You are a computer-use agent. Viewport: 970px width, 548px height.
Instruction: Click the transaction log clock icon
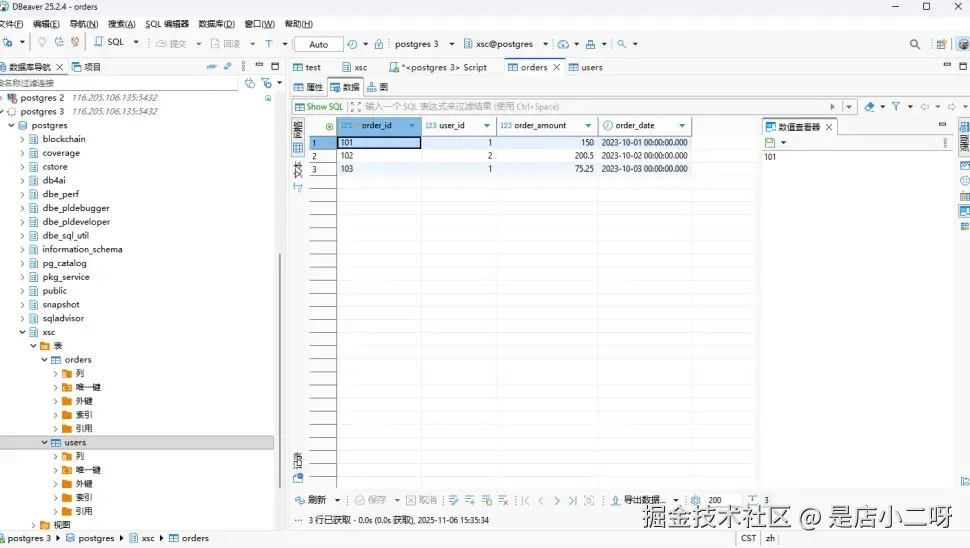352,44
